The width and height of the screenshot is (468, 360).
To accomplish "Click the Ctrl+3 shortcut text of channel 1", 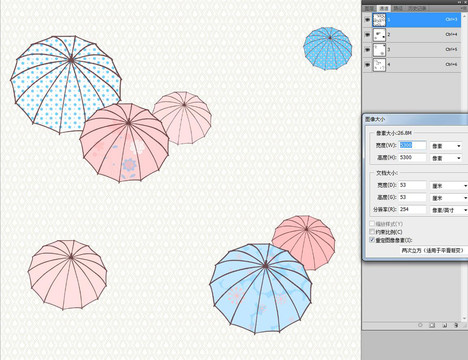I will point(451,19).
